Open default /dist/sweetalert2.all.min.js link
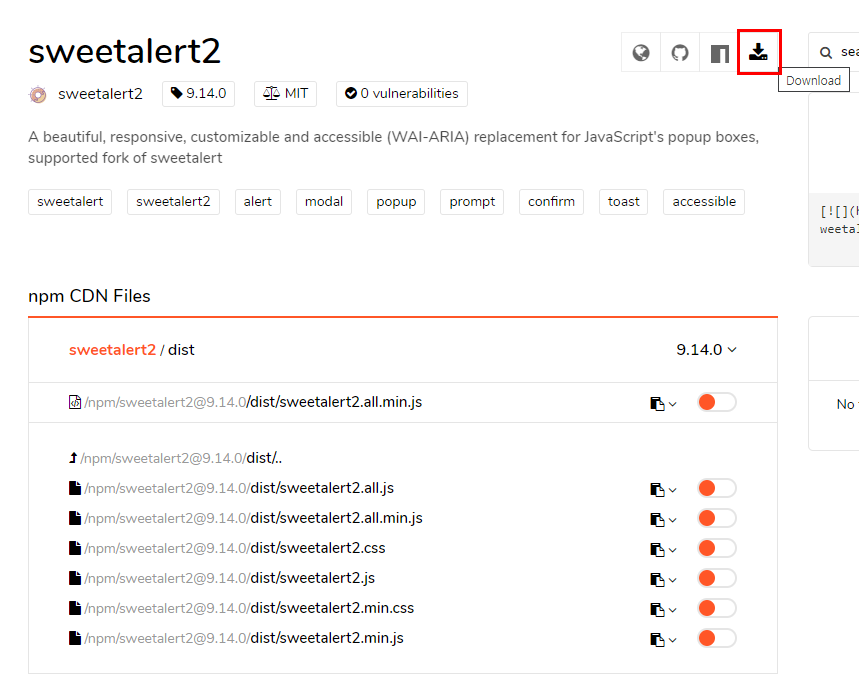This screenshot has height=685, width=859. [x=253, y=402]
